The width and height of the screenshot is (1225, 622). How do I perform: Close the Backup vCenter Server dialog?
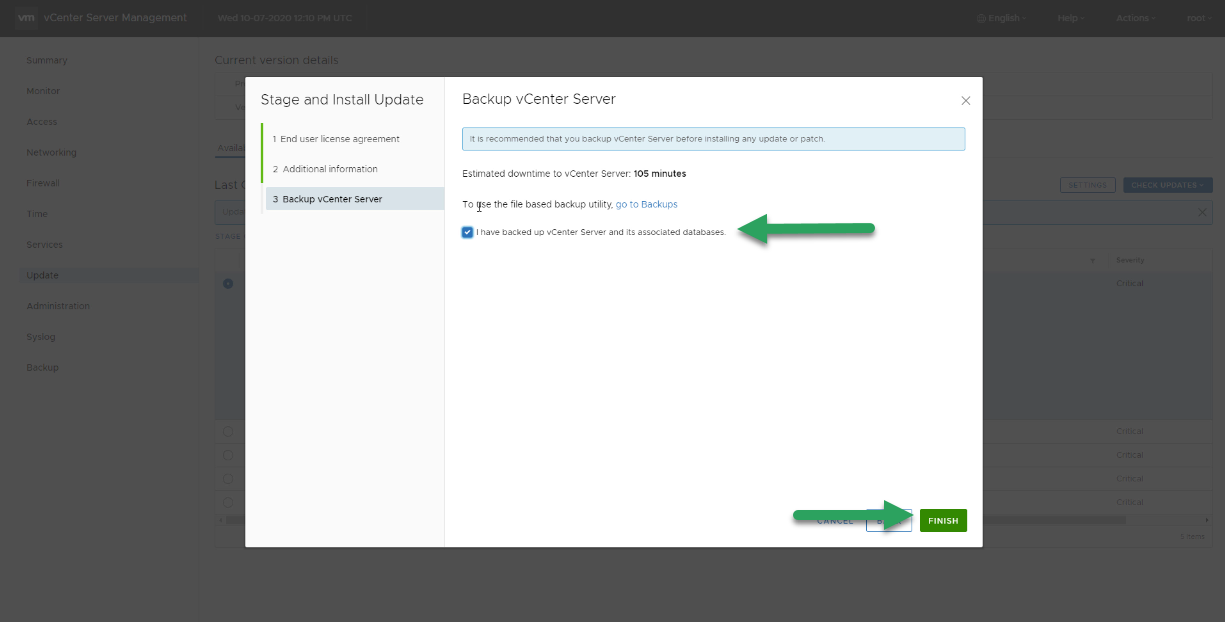(x=965, y=101)
